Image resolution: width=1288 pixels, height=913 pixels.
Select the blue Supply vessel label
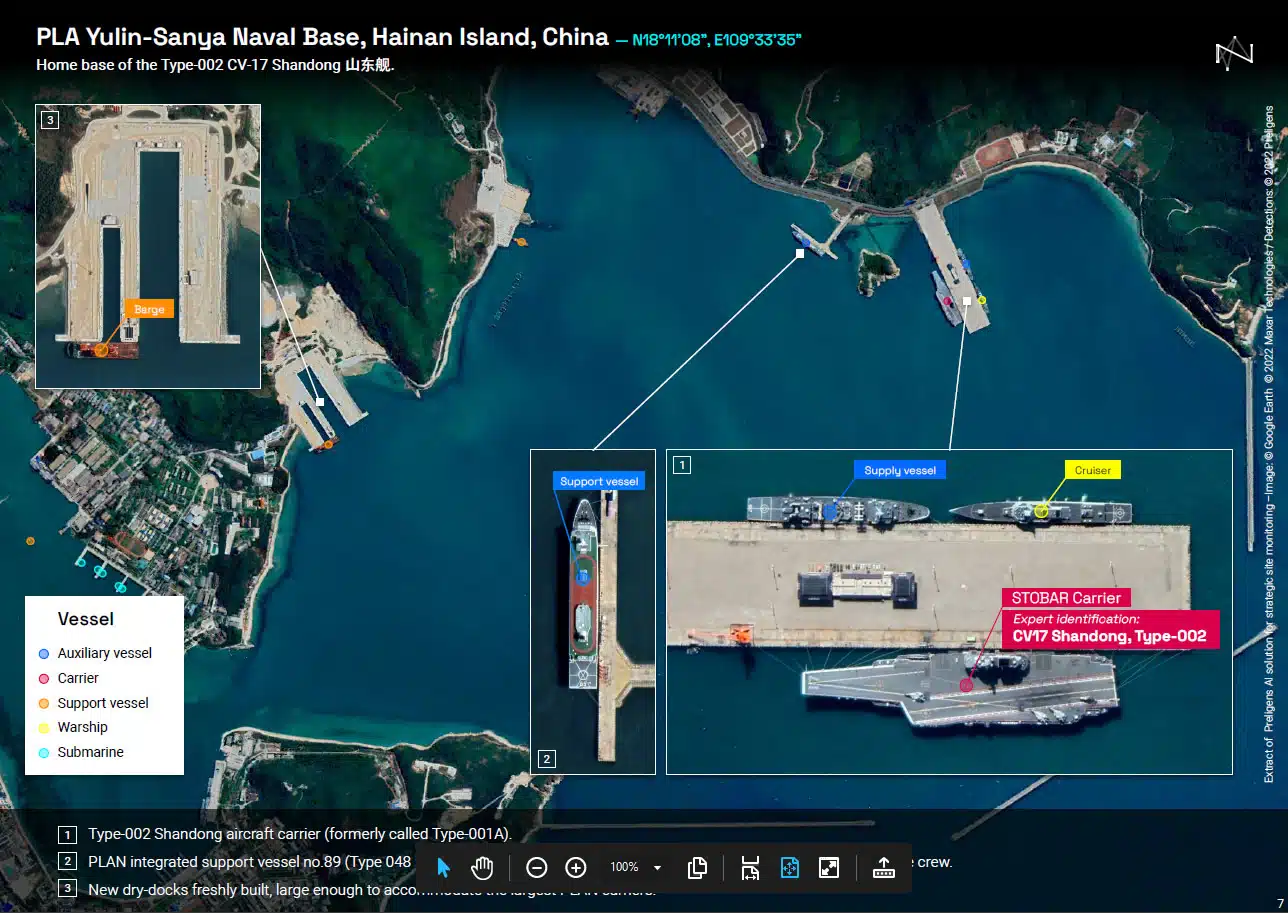click(899, 470)
